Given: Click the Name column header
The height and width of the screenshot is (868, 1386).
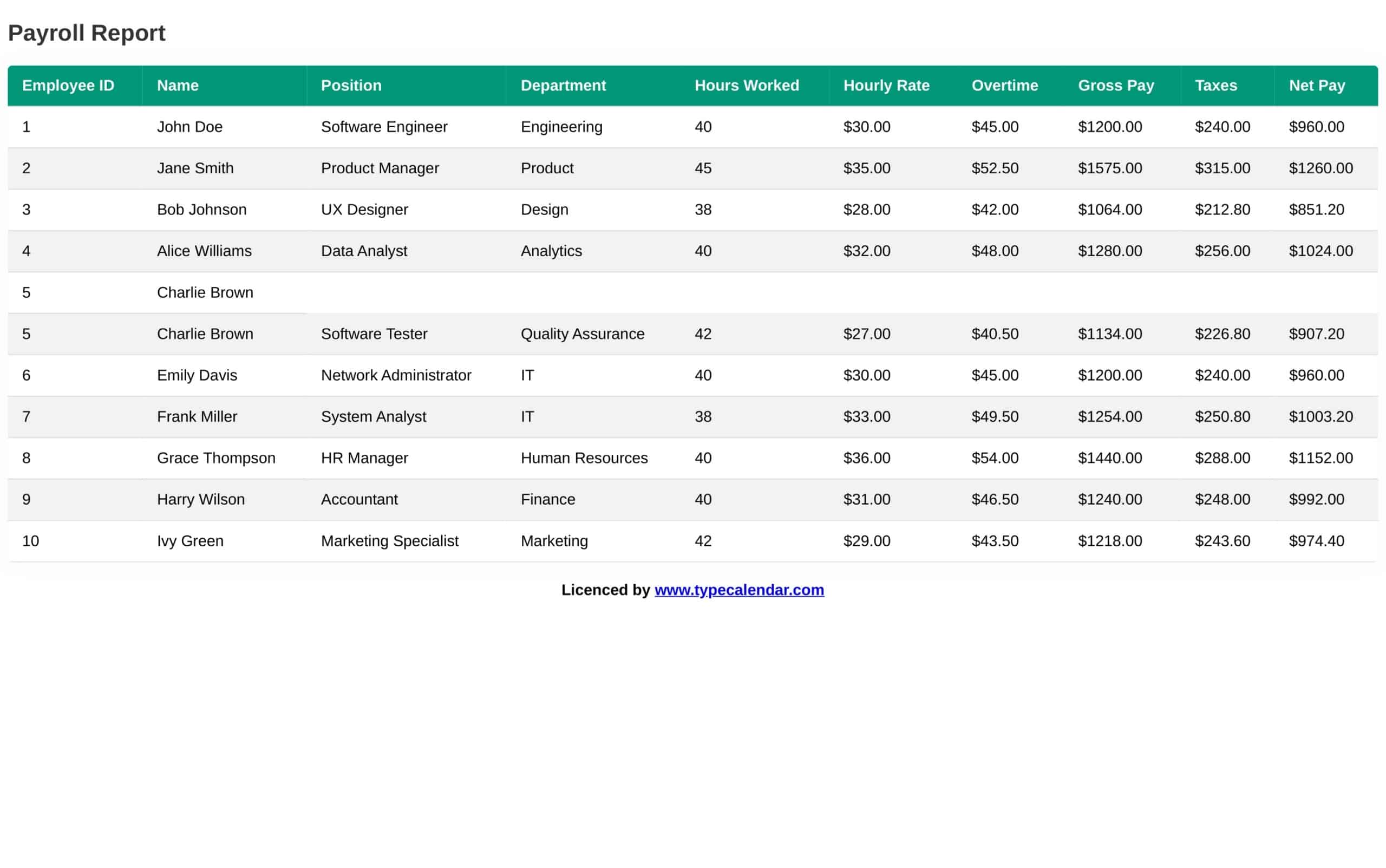Looking at the screenshot, I should point(178,86).
